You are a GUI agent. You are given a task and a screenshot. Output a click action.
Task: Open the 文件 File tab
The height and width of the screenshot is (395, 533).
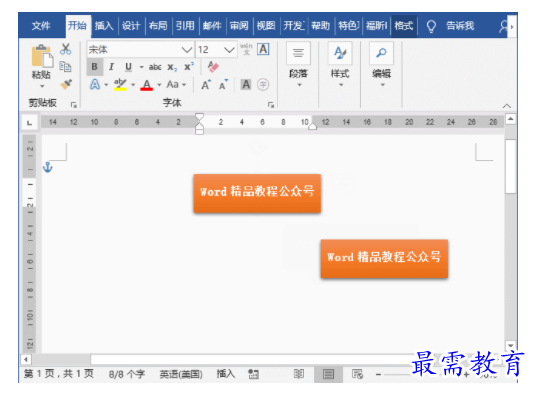pos(41,25)
